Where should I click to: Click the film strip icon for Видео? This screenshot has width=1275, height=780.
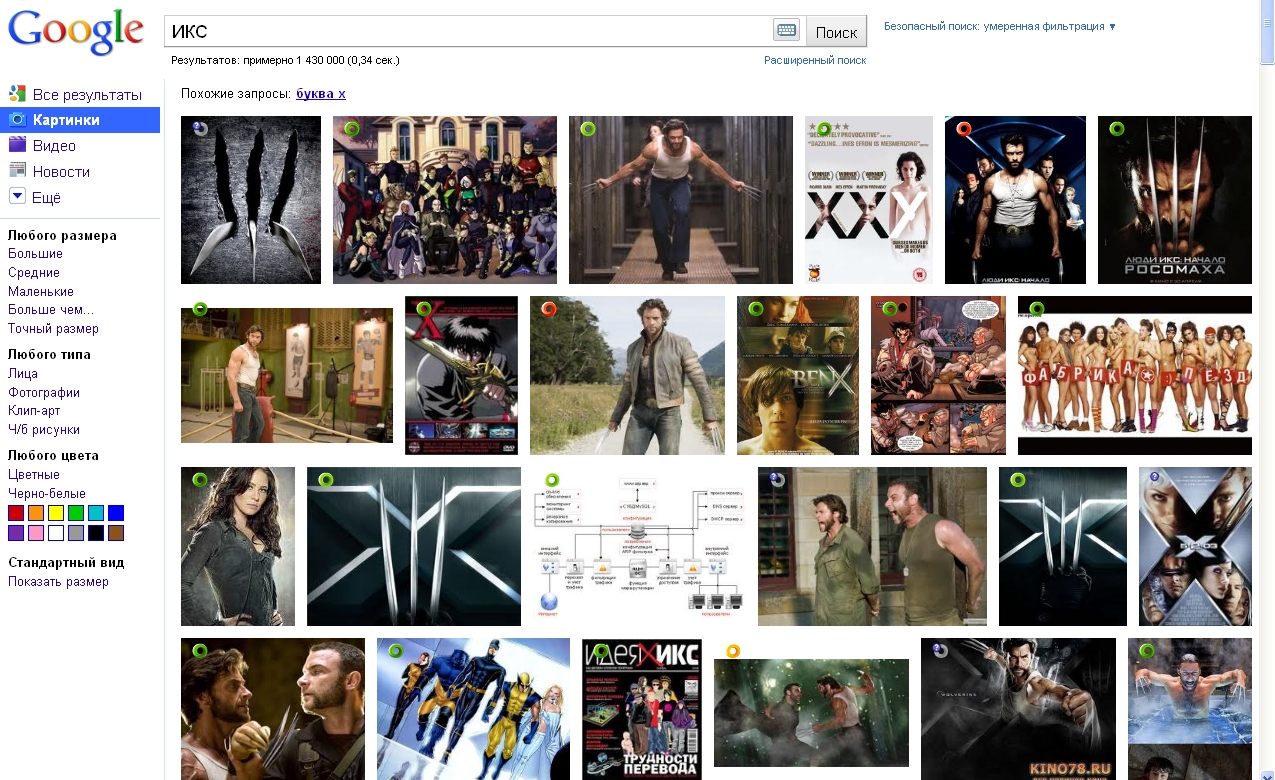click(x=17, y=145)
